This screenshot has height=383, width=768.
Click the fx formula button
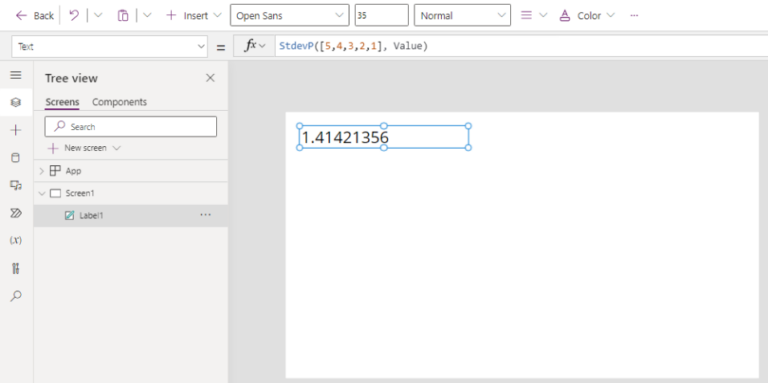[x=254, y=47]
